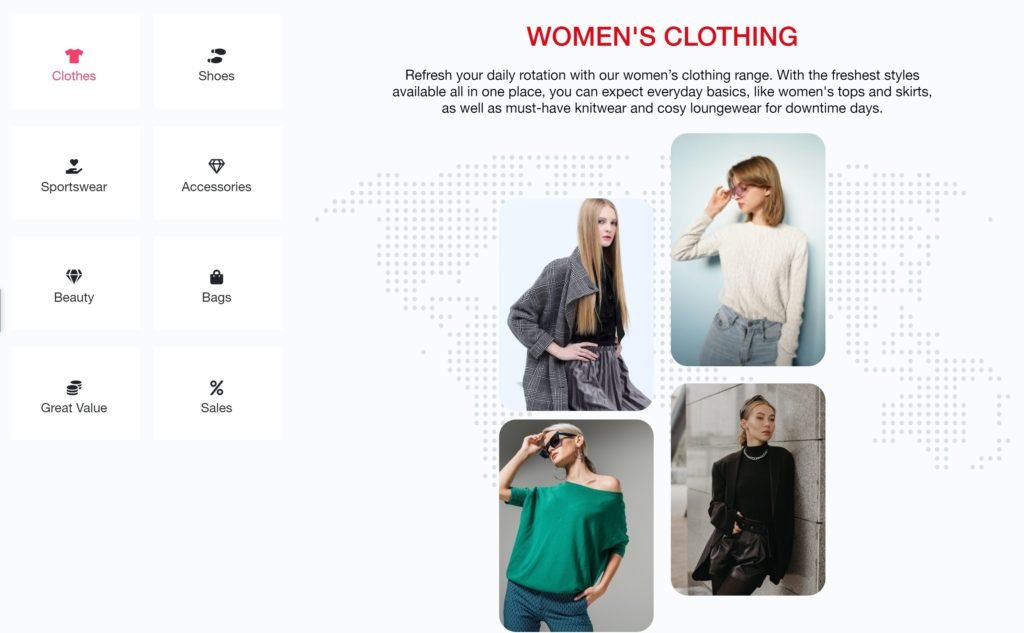This screenshot has width=1024, height=633.
Task: Select the shopping bag Bags icon
Action: tap(216, 277)
